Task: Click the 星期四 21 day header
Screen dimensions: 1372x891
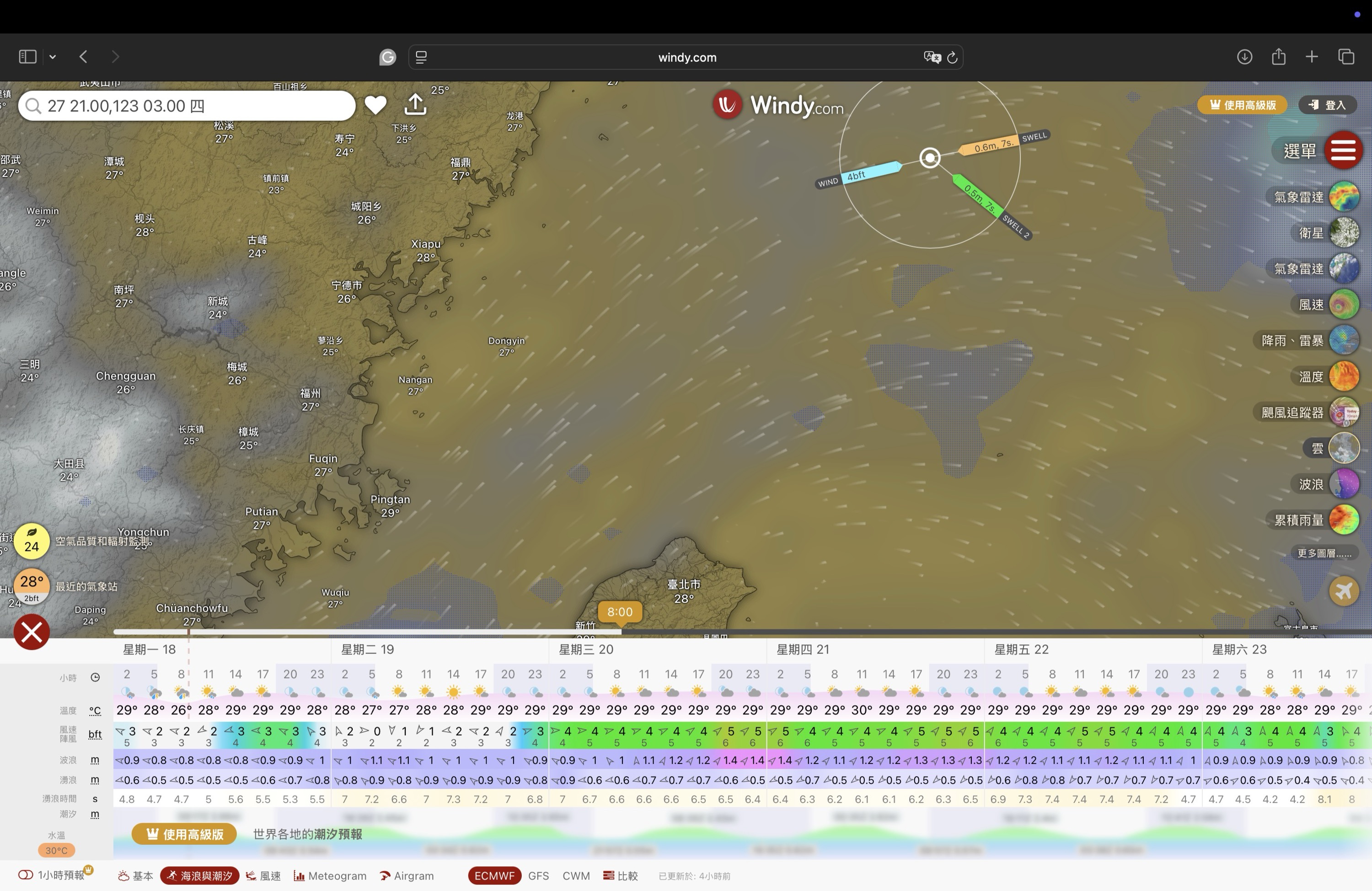Action: (803, 649)
